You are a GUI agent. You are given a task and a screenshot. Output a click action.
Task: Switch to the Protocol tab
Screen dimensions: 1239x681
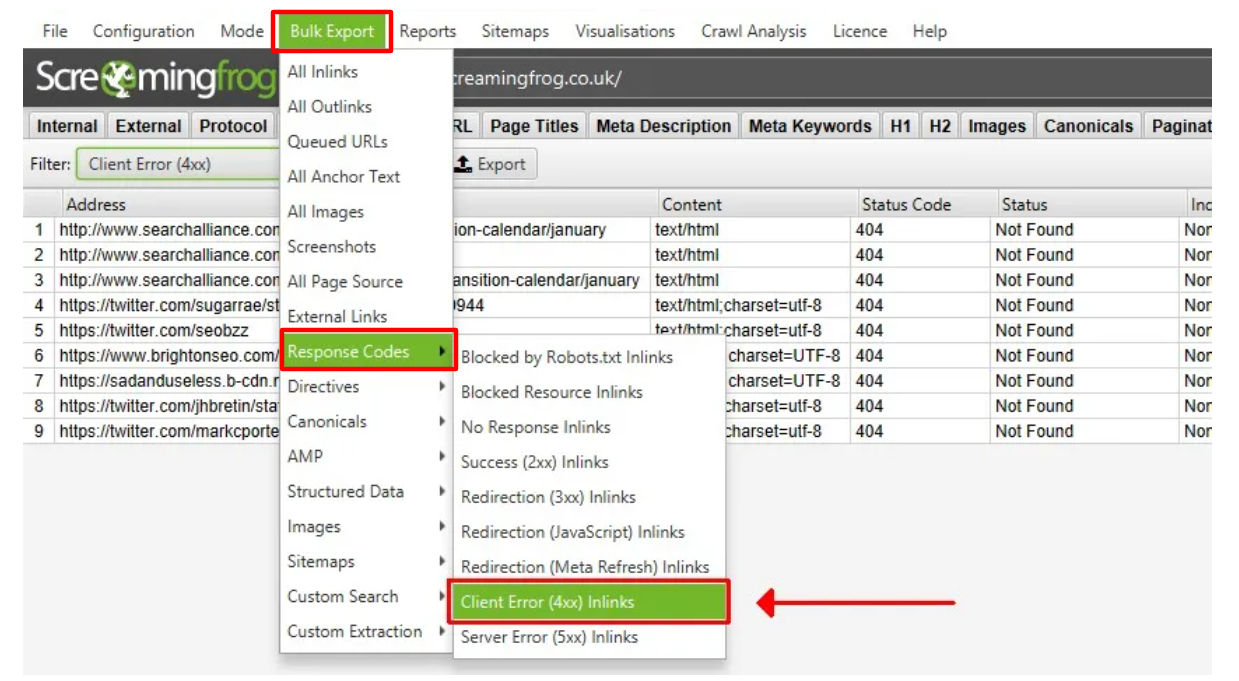233,126
